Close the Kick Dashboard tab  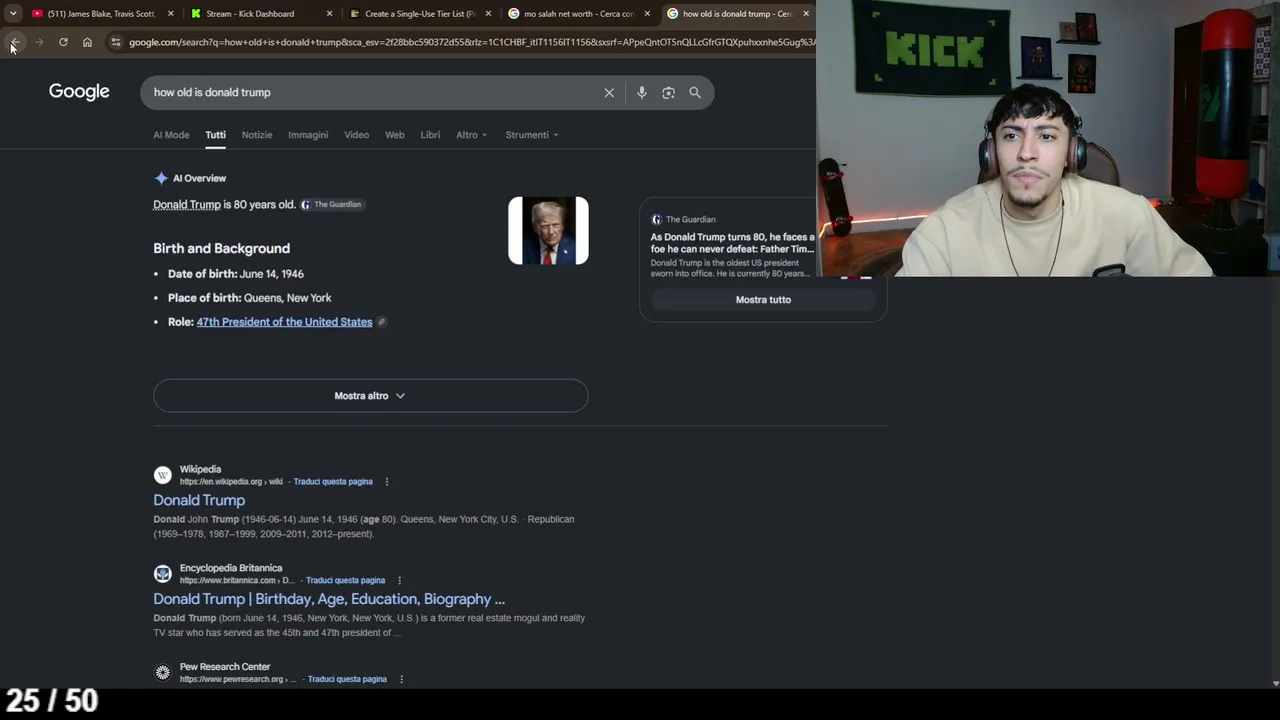329,14
